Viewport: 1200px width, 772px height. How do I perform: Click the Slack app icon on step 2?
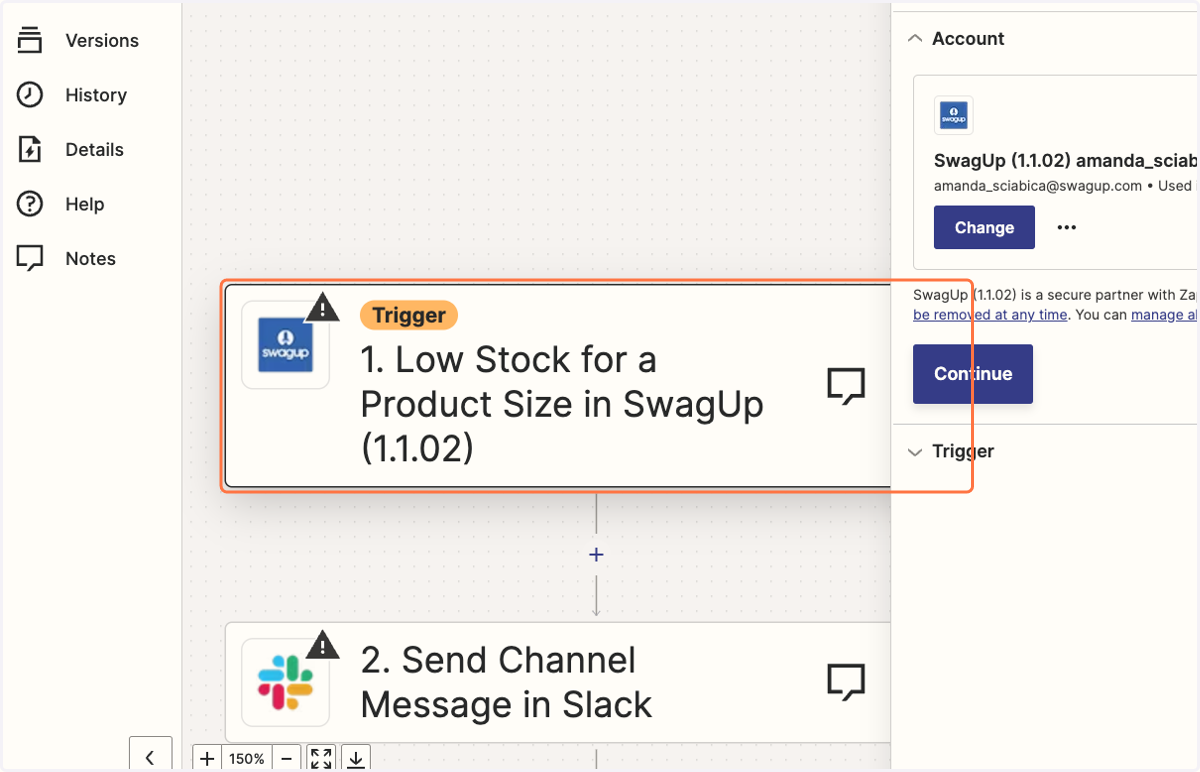point(285,682)
